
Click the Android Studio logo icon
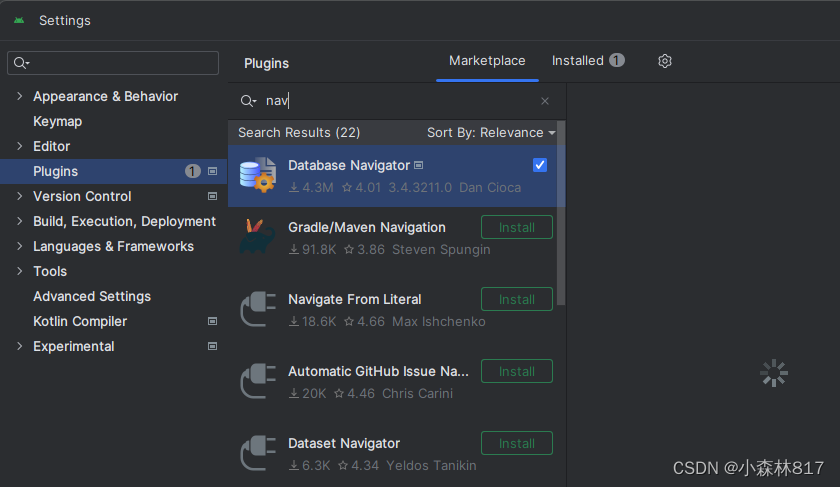(19, 20)
